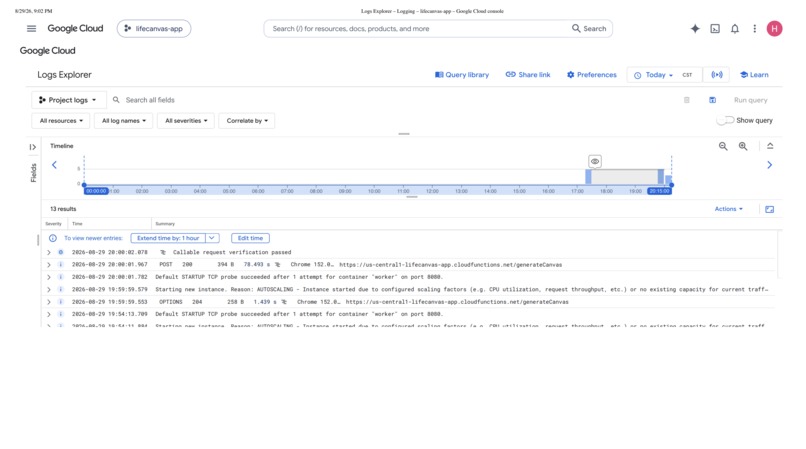Click Share link
806x449 pixels.
(528, 75)
